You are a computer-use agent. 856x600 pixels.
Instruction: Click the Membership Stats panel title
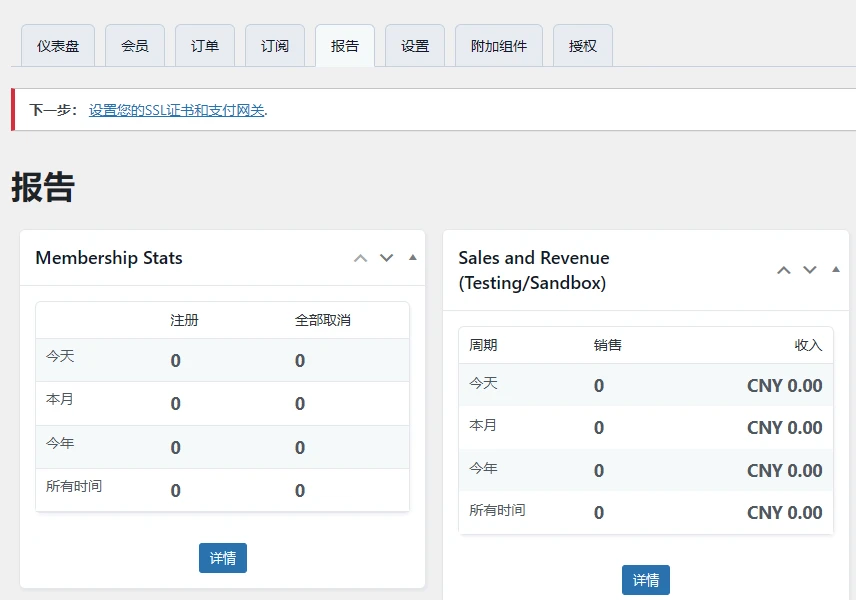[108, 257]
